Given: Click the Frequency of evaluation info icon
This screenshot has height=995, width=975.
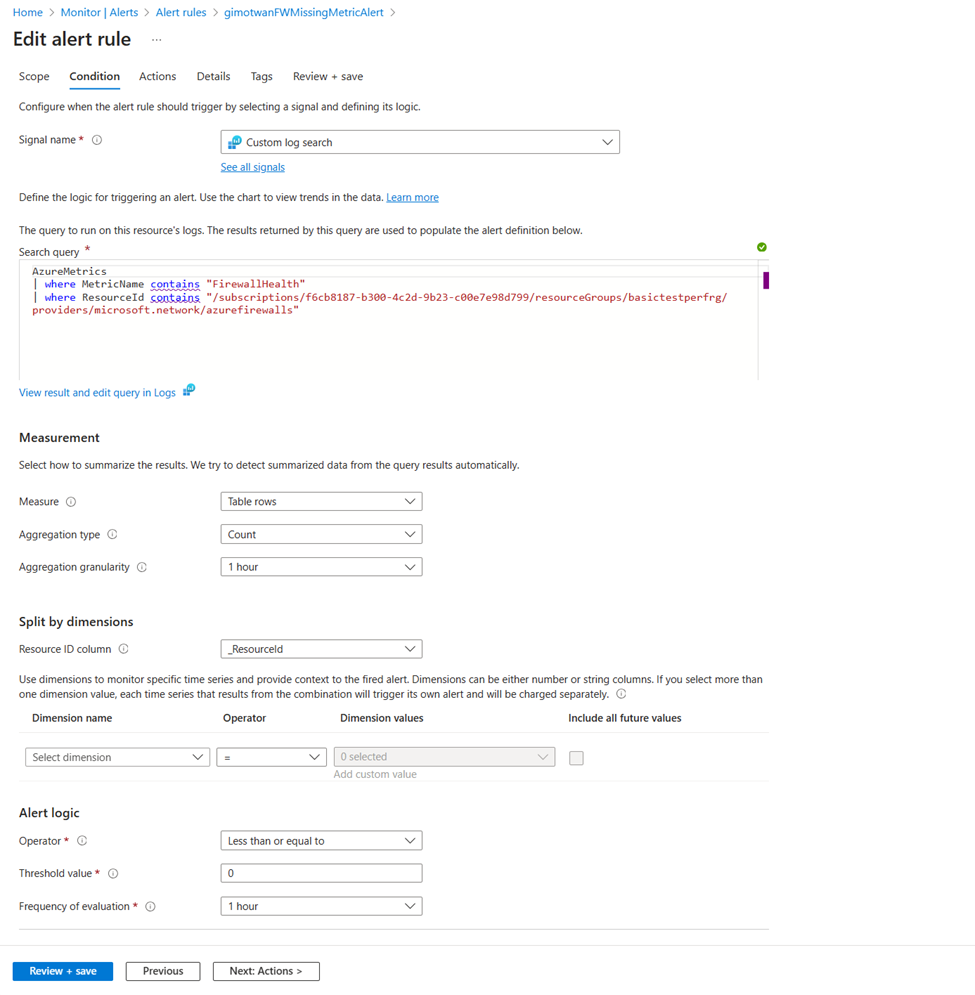Looking at the screenshot, I should point(150,907).
